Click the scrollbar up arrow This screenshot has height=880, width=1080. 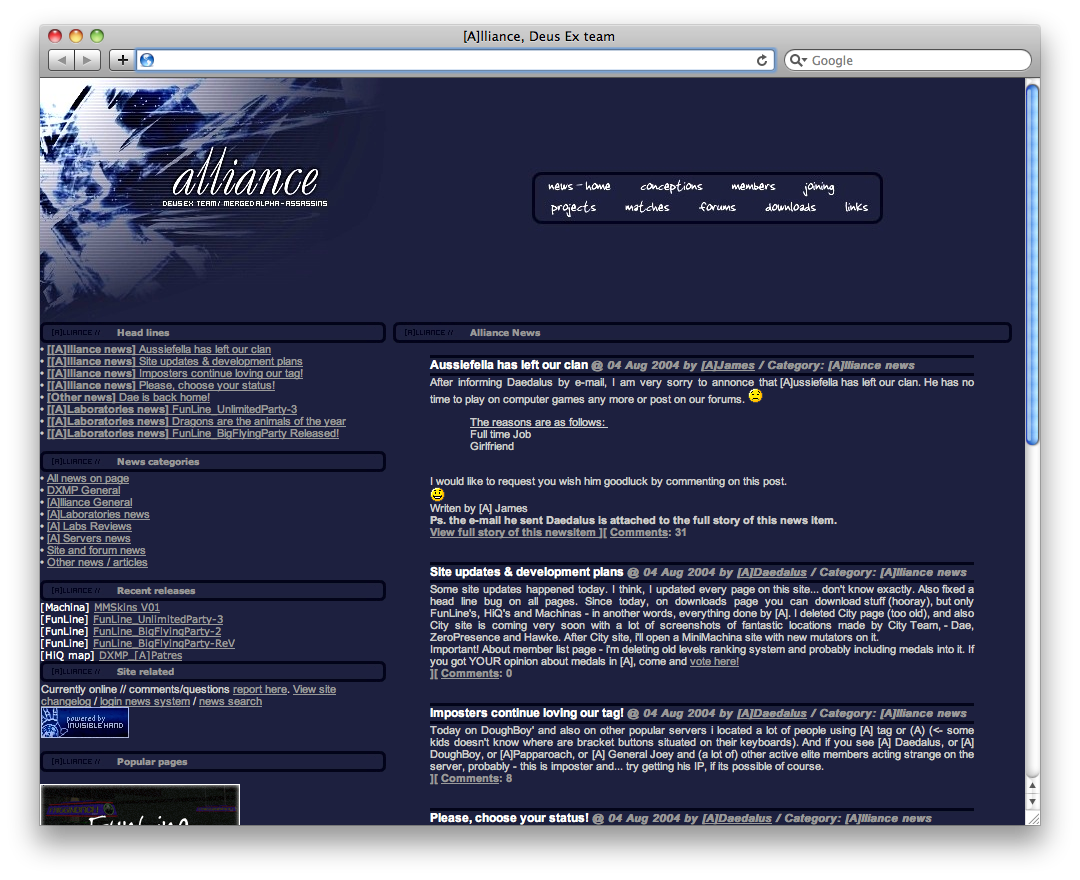coord(1032,785)
